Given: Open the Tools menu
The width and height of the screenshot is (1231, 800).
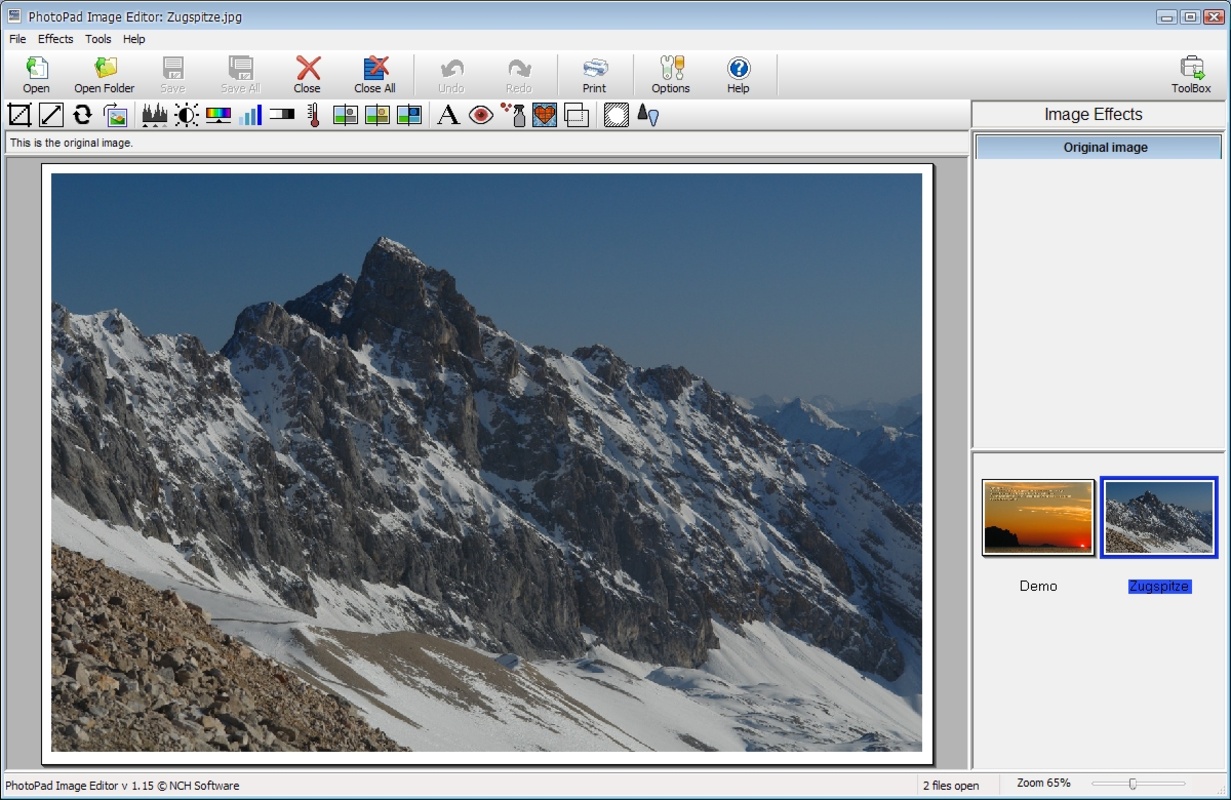Looking at the screenshot, I should (98, 39).
